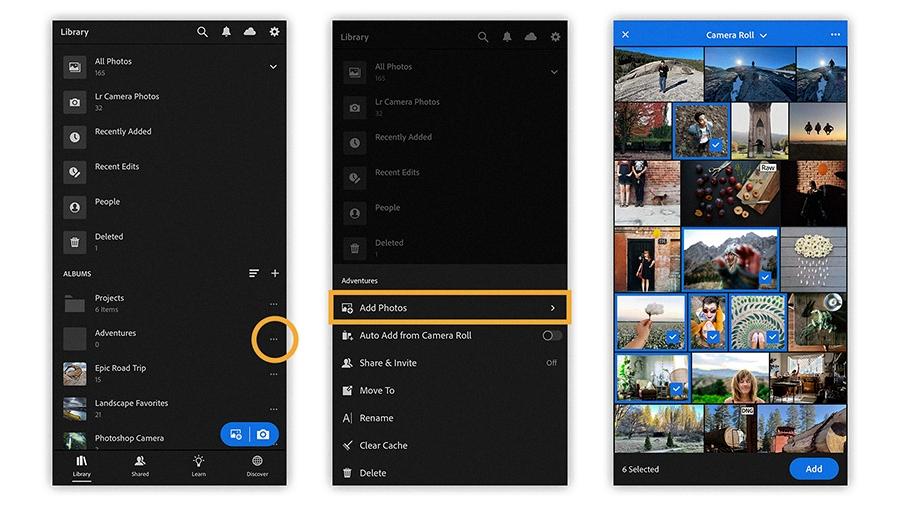Switch to the Discover bottom tab
This screenshot has width=900, height=506.
(257, 466)
